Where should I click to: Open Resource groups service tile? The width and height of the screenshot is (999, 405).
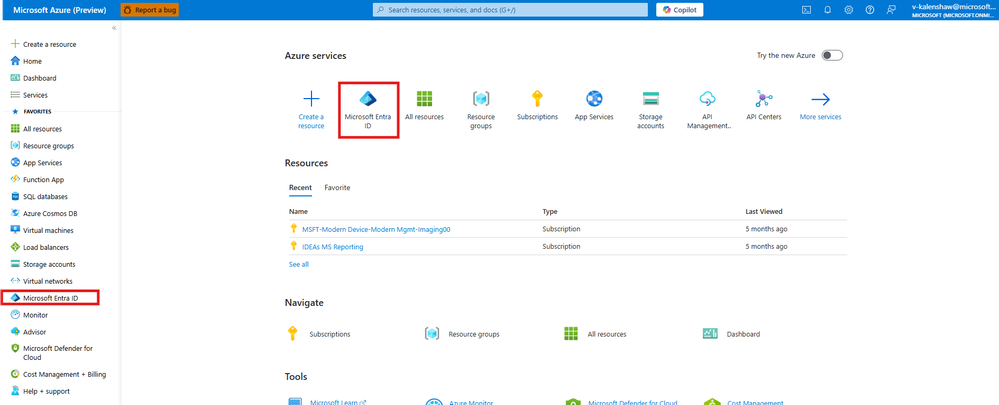(481, 110)
